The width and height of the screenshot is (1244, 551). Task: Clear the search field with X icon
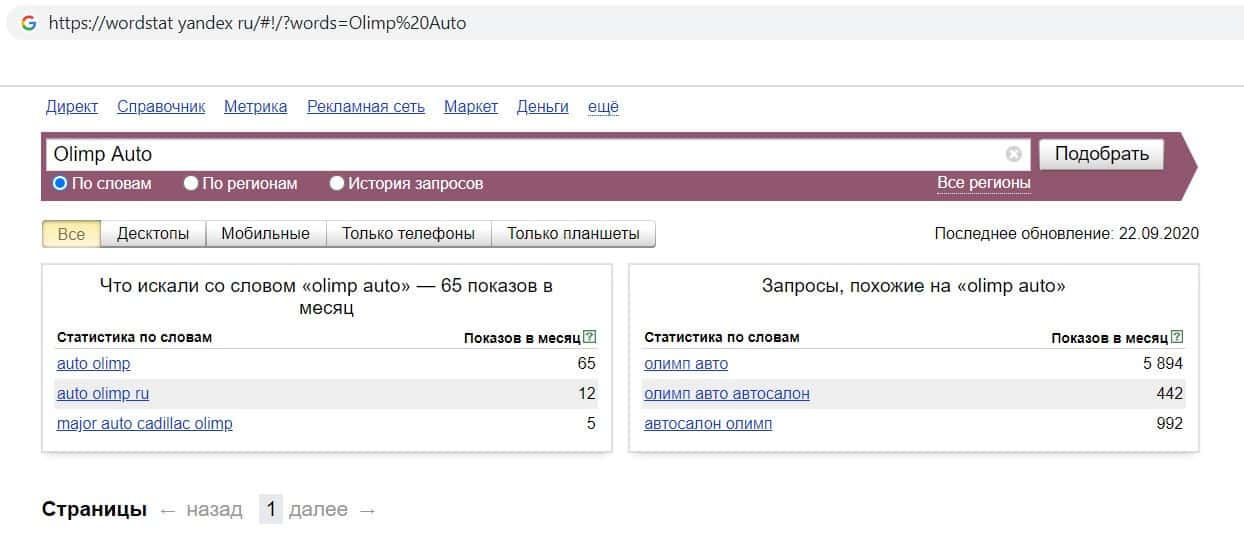[1013, 154]
